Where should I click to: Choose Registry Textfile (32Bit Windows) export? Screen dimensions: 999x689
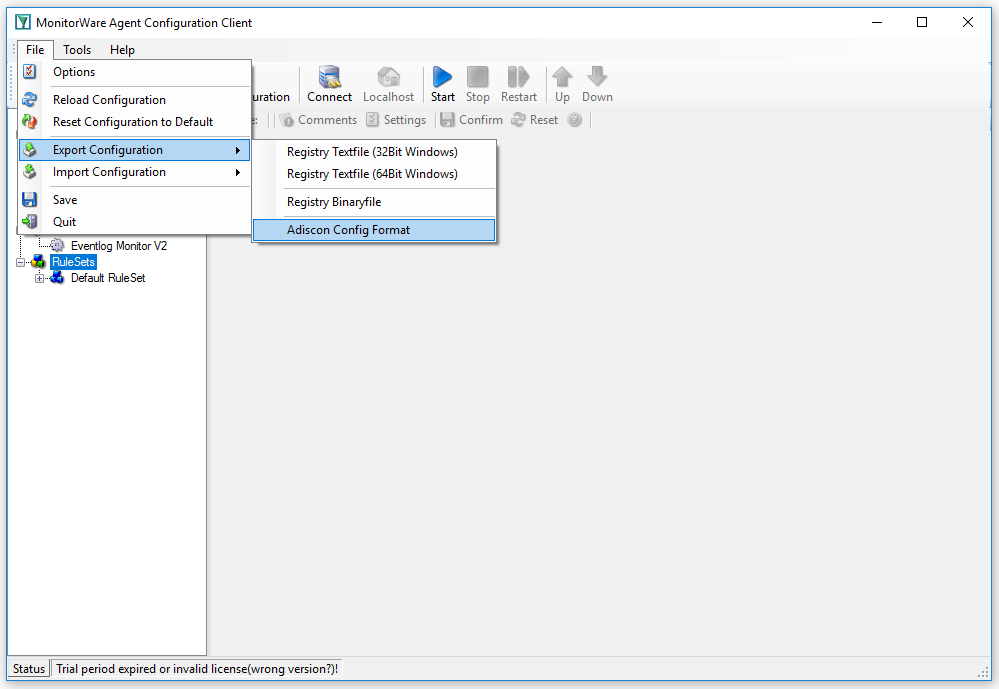point(374,152)
